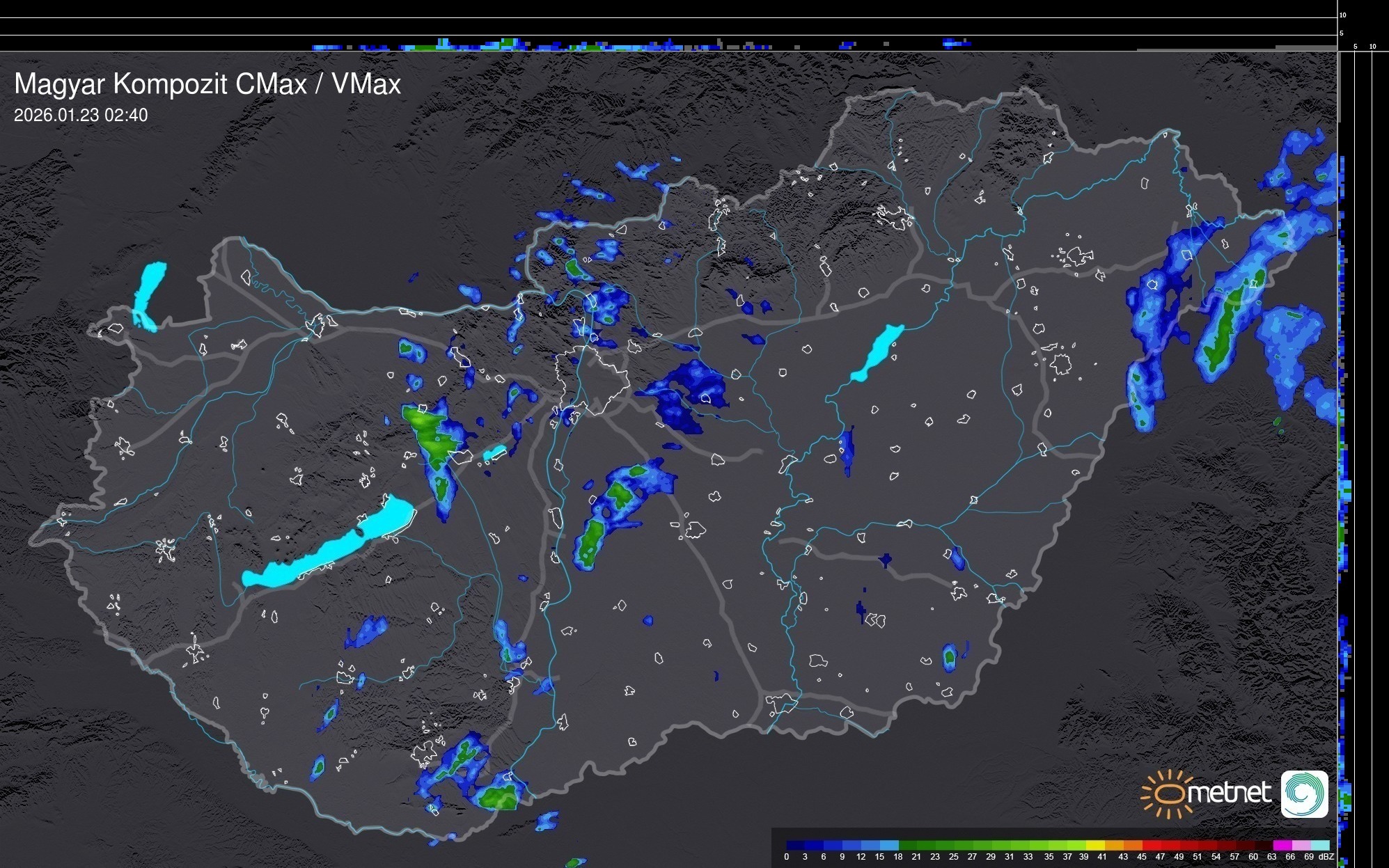The width and height of the screenshot is (1389, 868).
Task: Click the 2026.01.23 02:40 timestamp
Action: [81, 116]
